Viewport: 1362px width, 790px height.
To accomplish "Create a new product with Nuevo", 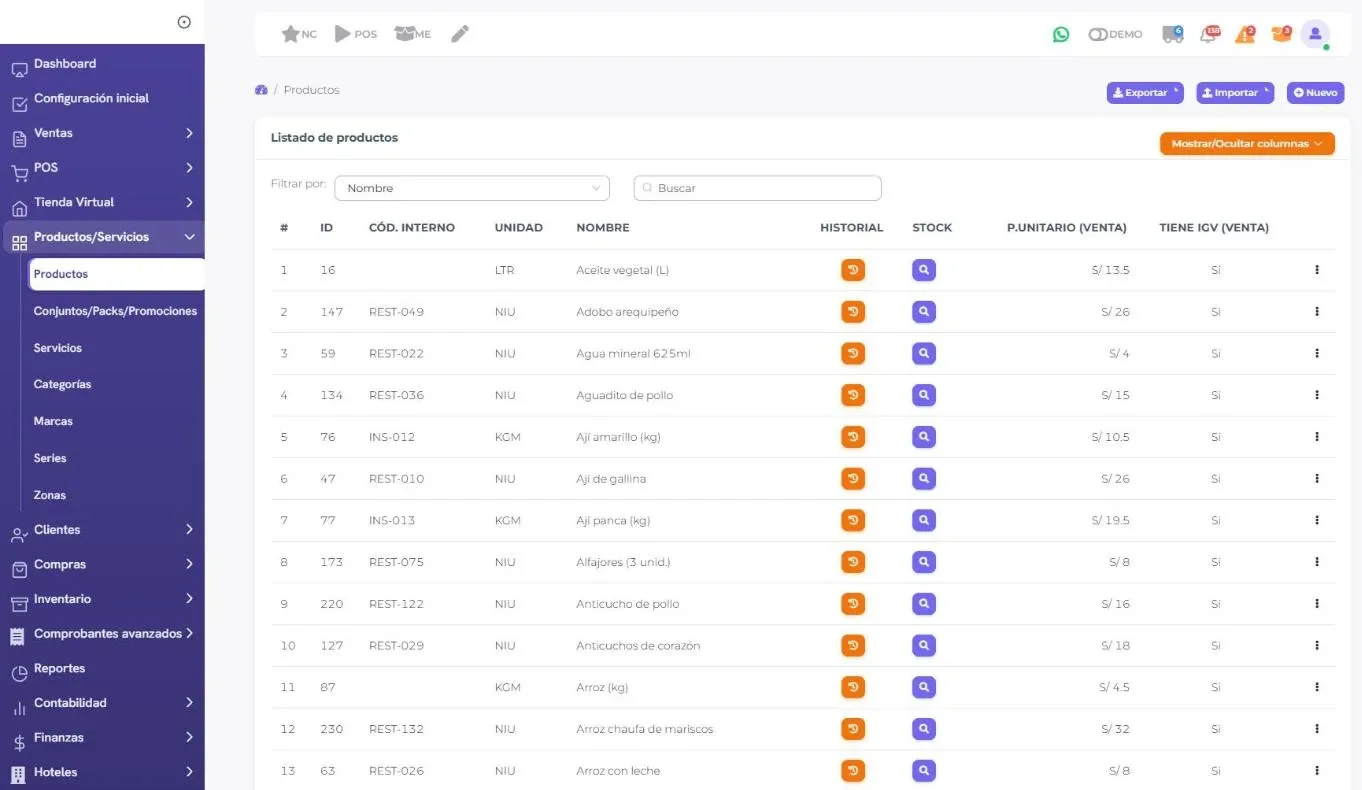I will pyautogui.click(x=1315, y=93).
